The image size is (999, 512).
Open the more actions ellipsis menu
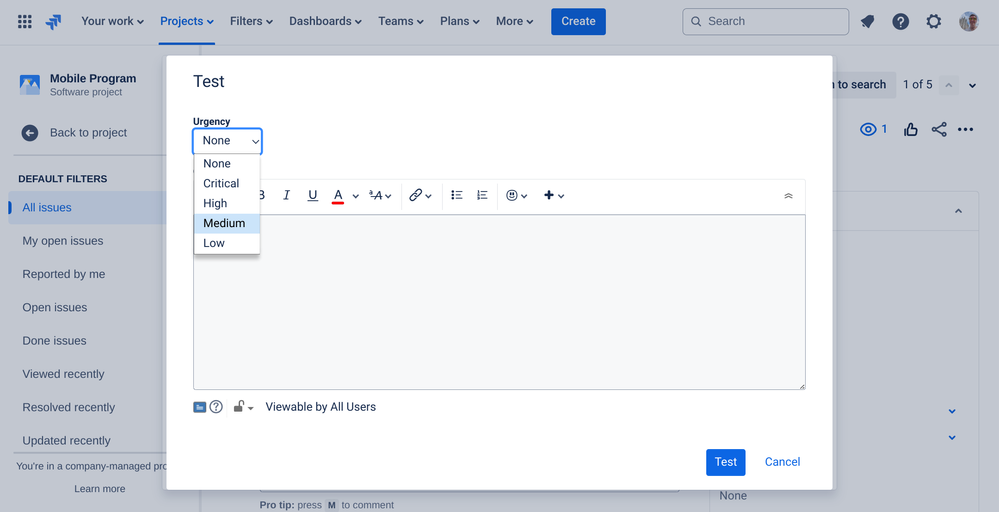(965, 130)
